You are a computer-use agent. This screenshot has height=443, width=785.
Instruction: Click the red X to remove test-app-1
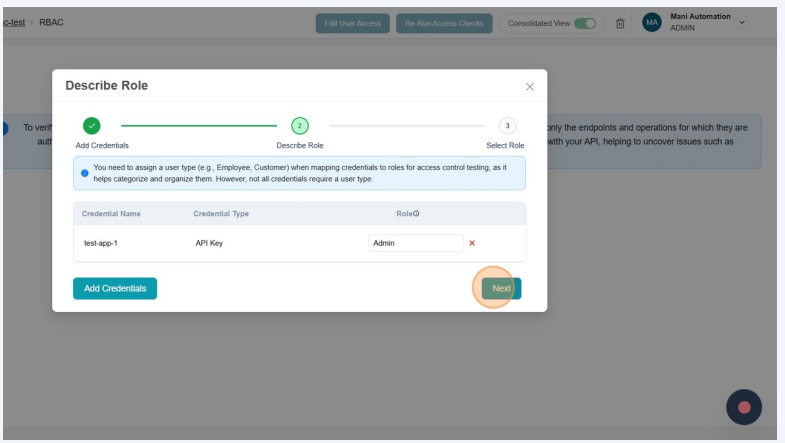(x=472, y=243)
